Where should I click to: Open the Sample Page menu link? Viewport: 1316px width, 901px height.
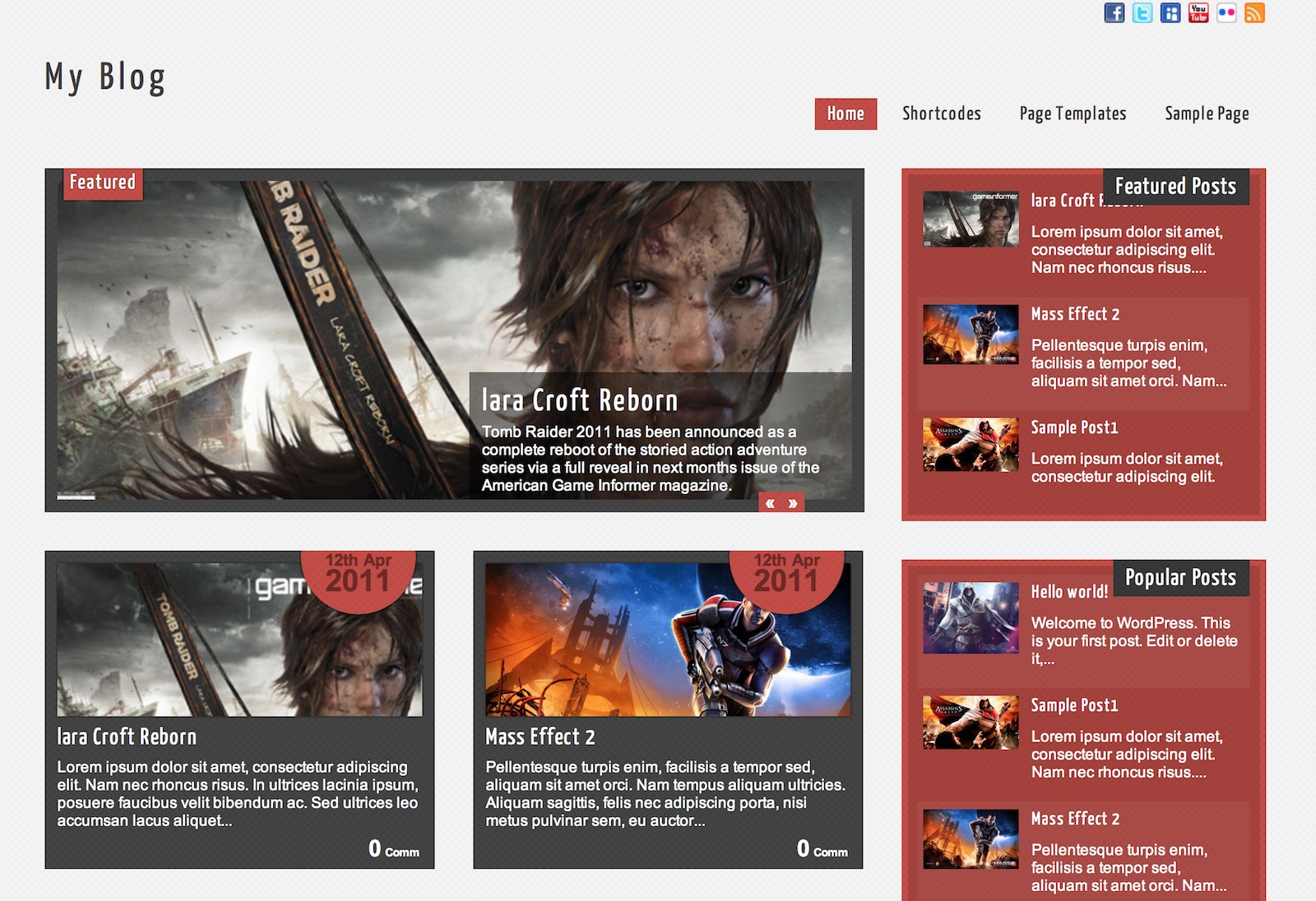(1207, 114)
